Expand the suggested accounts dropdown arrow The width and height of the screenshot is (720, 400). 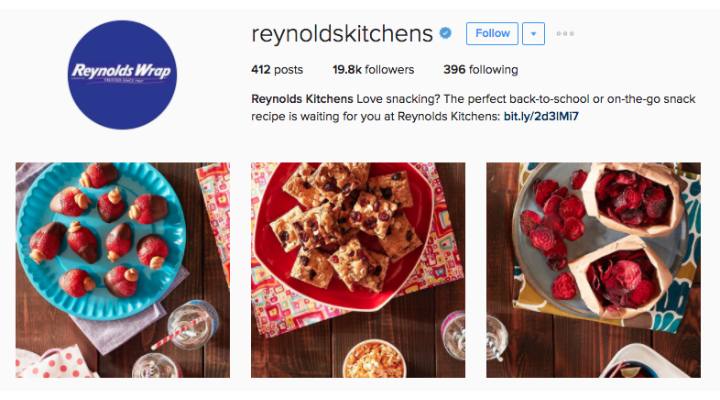[533, 34]
